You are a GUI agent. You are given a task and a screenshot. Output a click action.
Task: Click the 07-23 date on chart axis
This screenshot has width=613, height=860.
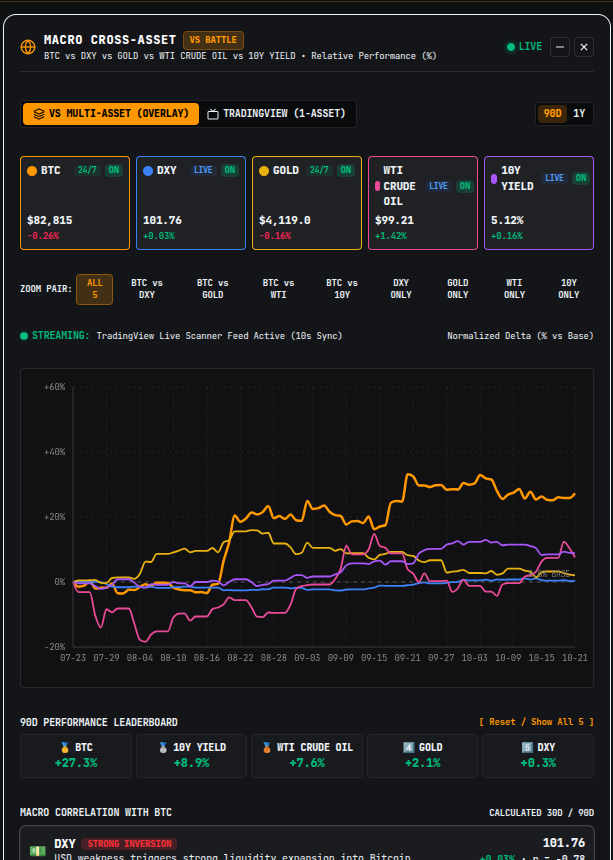click(73, 657)
